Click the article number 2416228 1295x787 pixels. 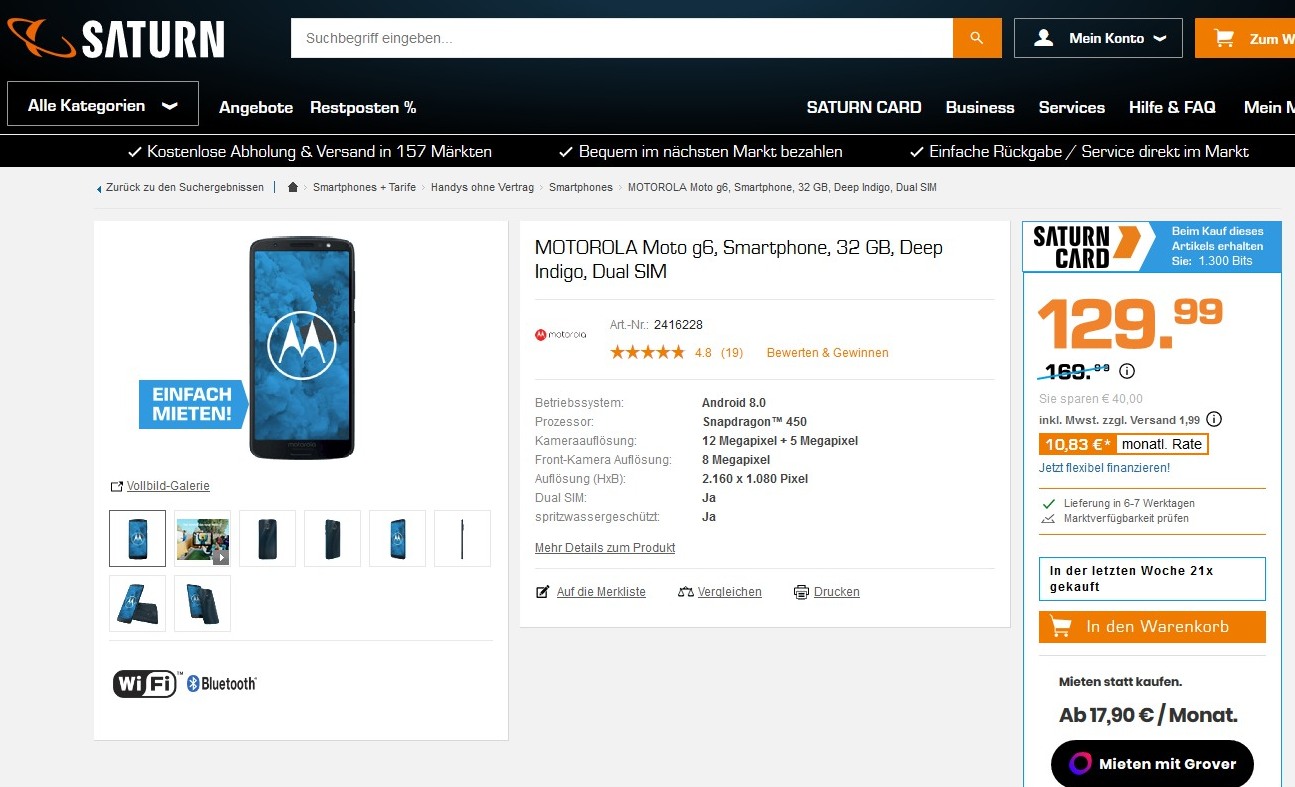[x=678, y=325]
